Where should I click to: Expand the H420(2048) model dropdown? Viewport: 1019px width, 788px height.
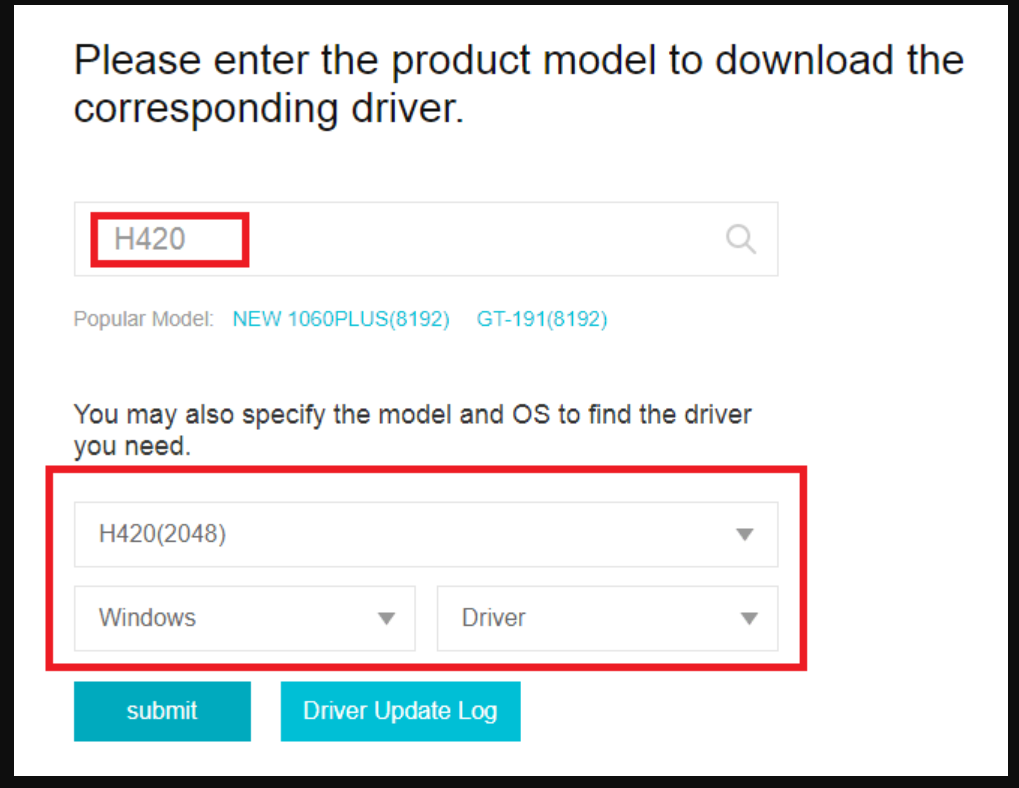coord(426,534)
